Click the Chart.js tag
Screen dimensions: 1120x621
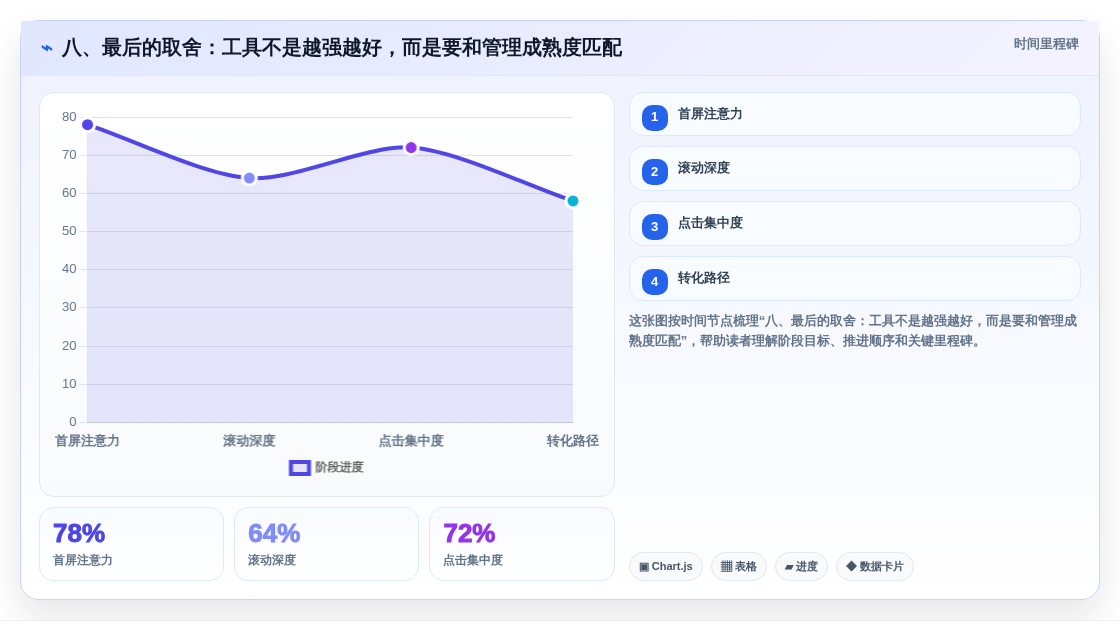(666, 567)
